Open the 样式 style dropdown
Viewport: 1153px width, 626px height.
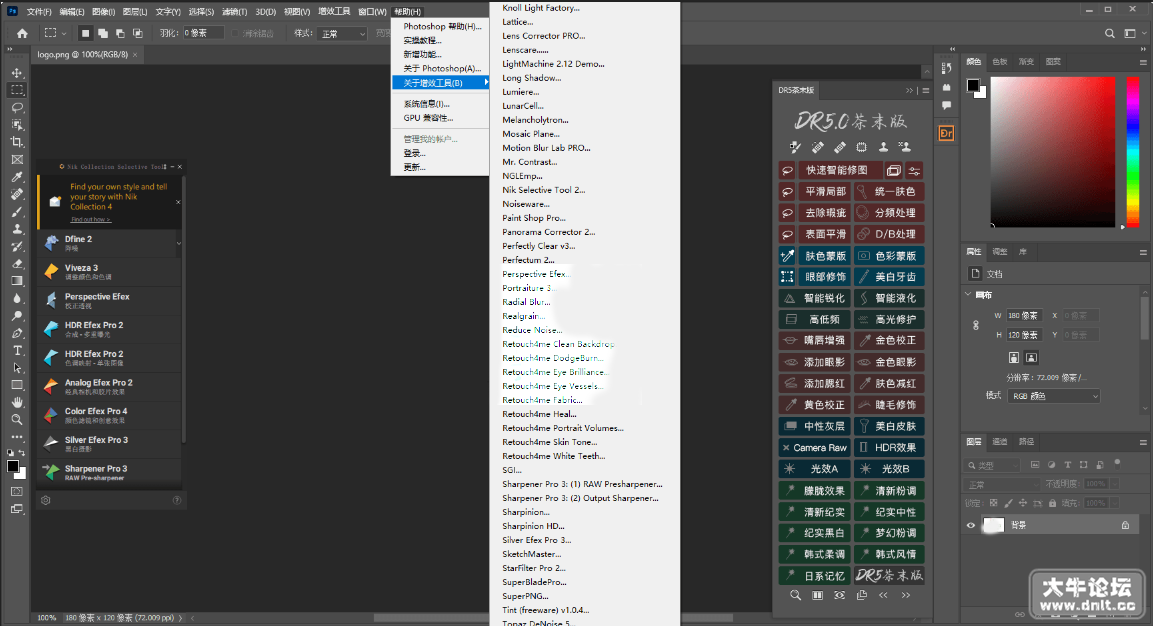click(343, 34)
